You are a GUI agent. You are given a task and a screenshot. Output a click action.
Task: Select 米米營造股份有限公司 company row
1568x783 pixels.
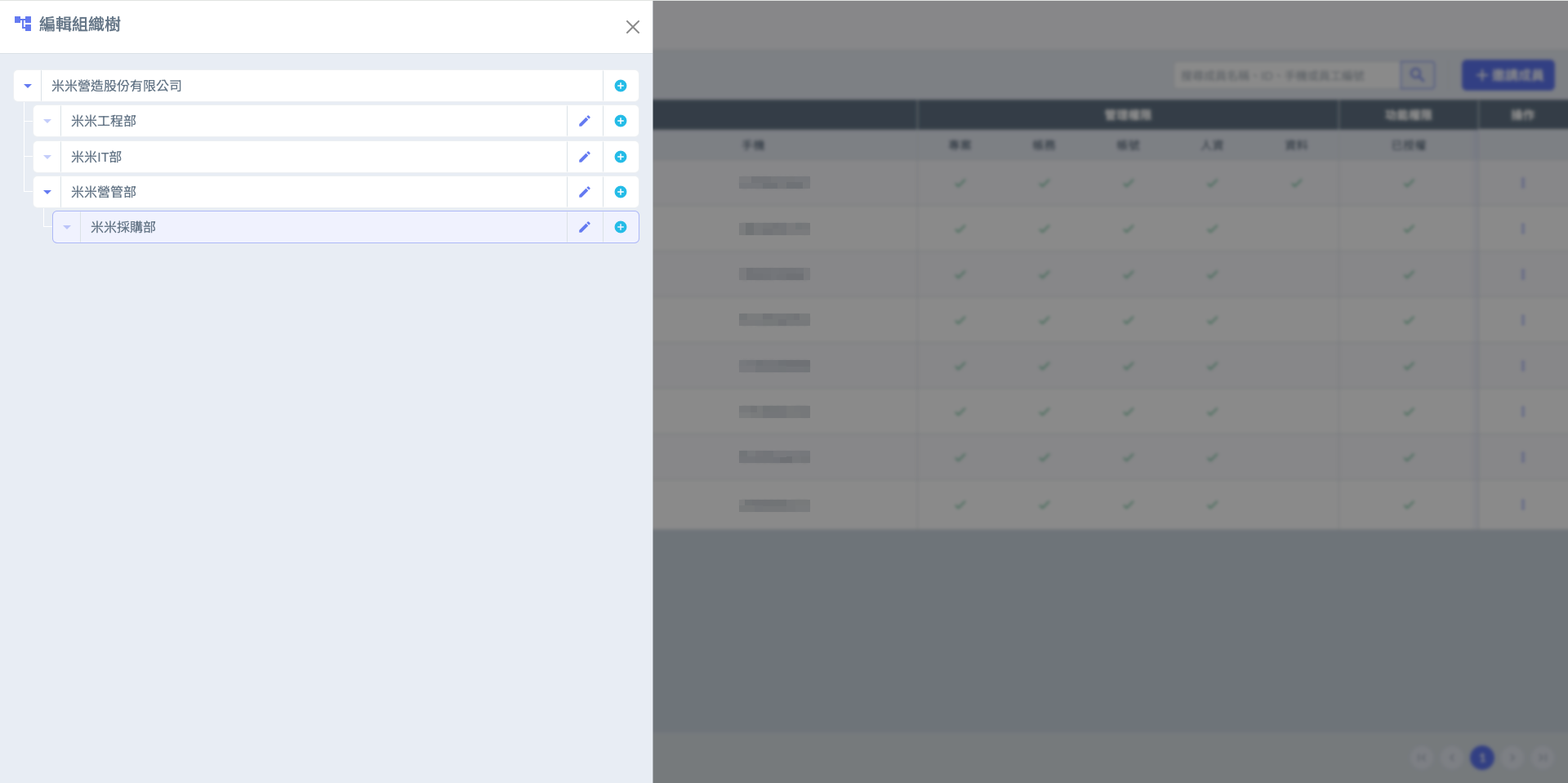click(117, 86)
